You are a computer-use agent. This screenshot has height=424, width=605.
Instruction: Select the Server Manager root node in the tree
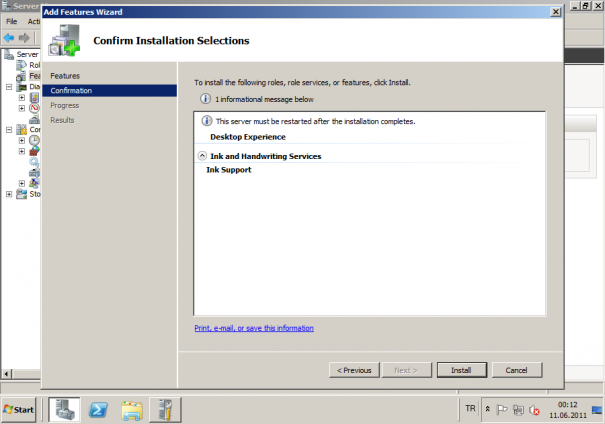tap(27, 54)
